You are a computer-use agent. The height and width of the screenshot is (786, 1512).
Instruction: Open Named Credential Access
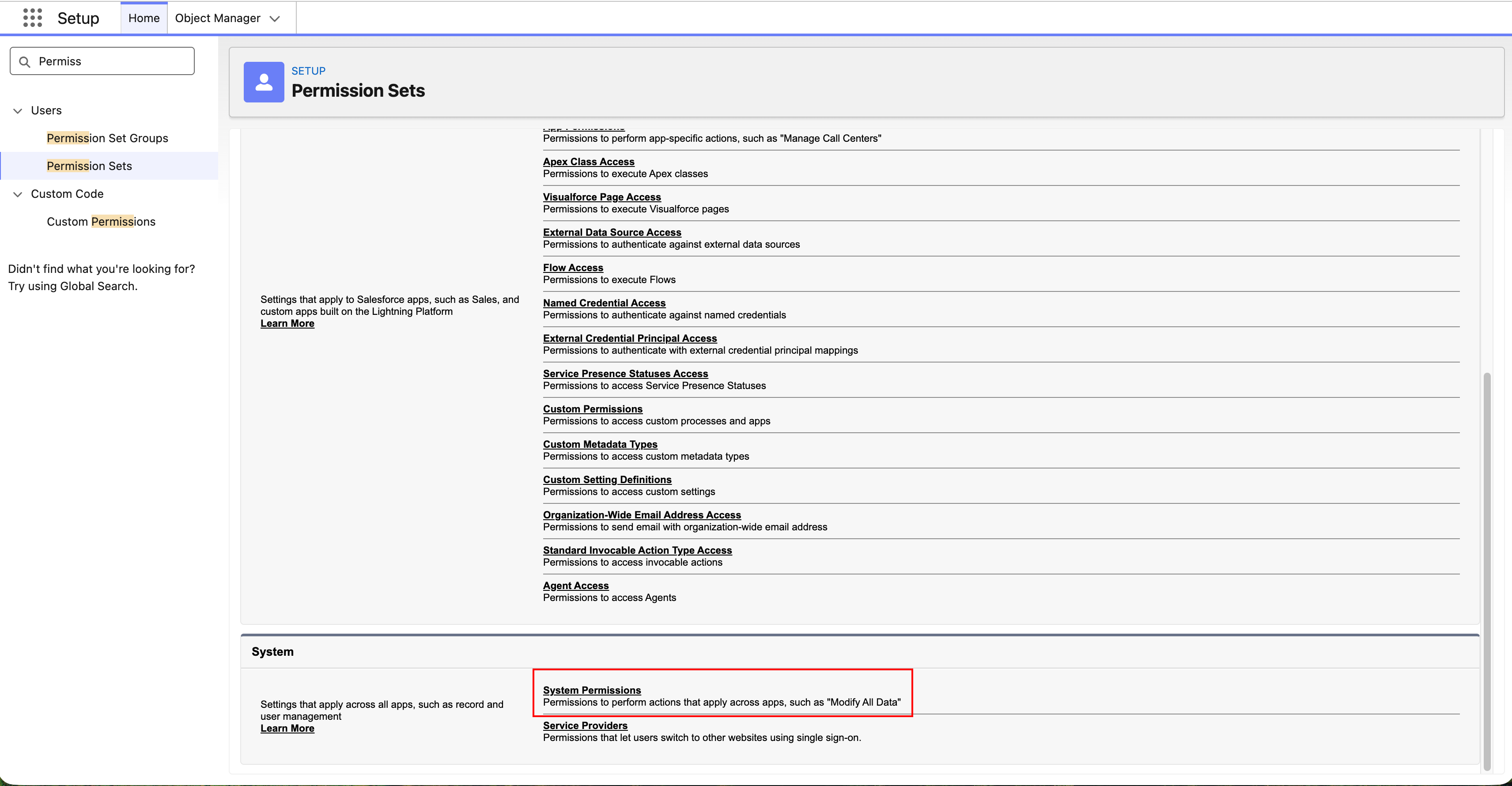[x=604, y=302]
